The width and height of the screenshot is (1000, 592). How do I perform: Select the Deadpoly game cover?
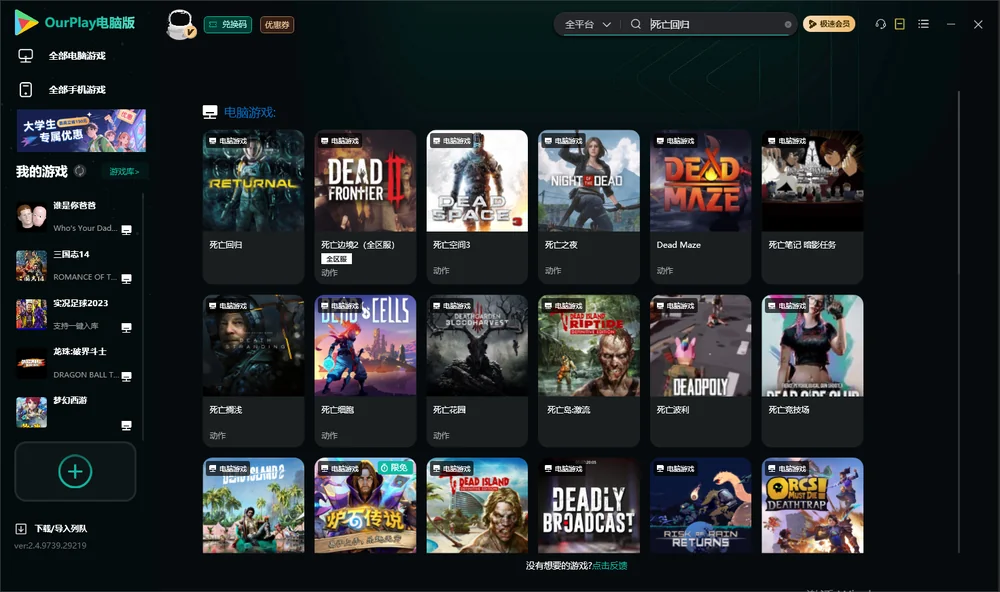coord(701,346)
